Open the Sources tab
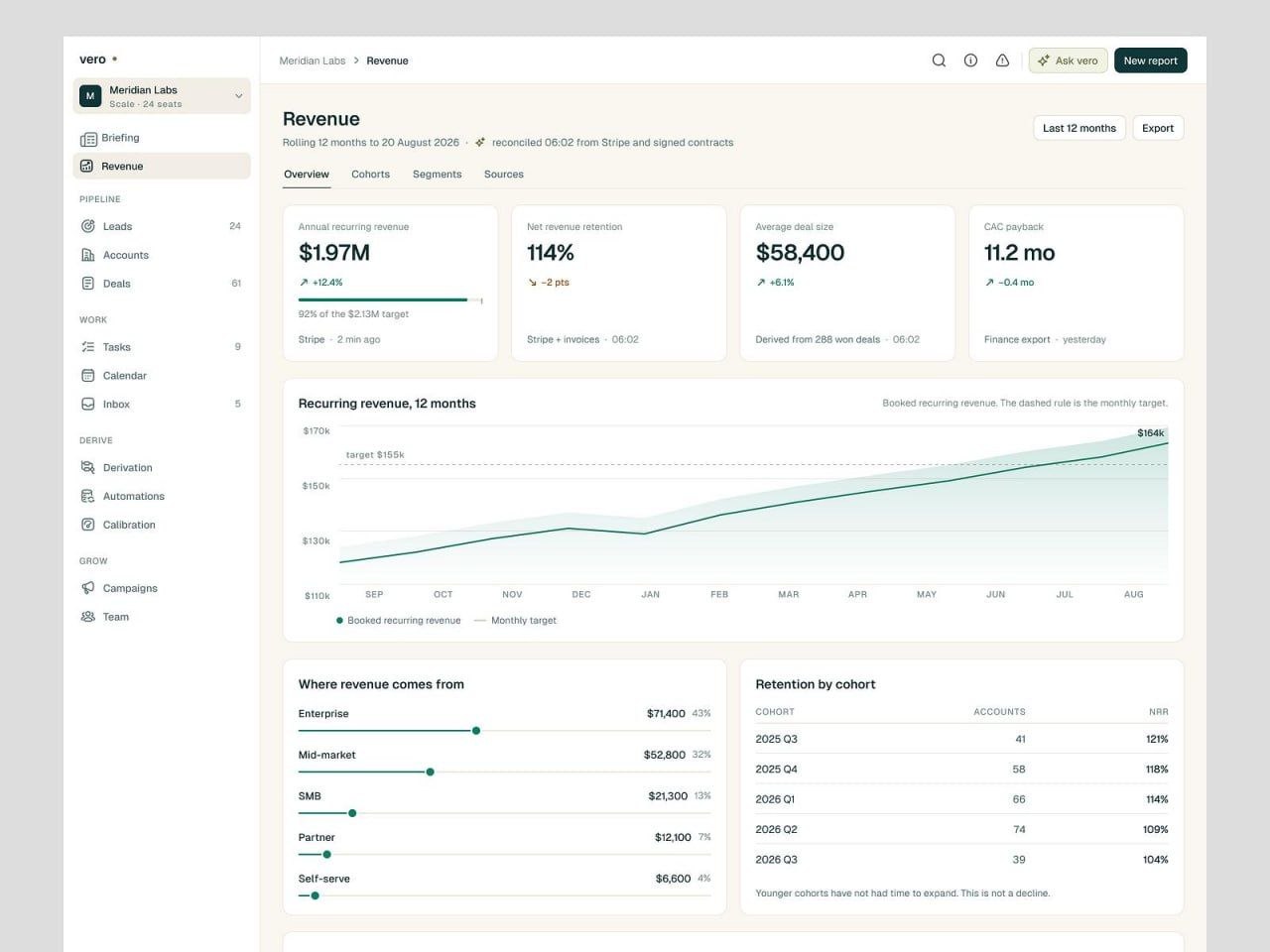Screen dimensions: 1270x952 point(504,175)
